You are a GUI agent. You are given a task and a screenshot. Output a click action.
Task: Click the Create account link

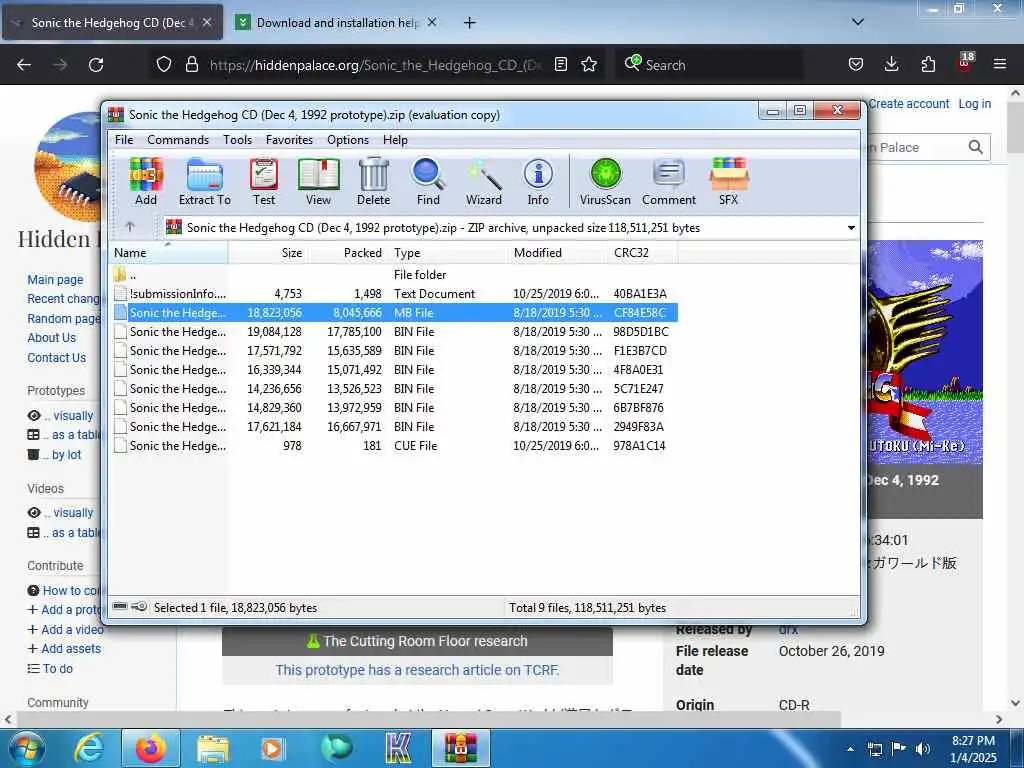[908, 104]
